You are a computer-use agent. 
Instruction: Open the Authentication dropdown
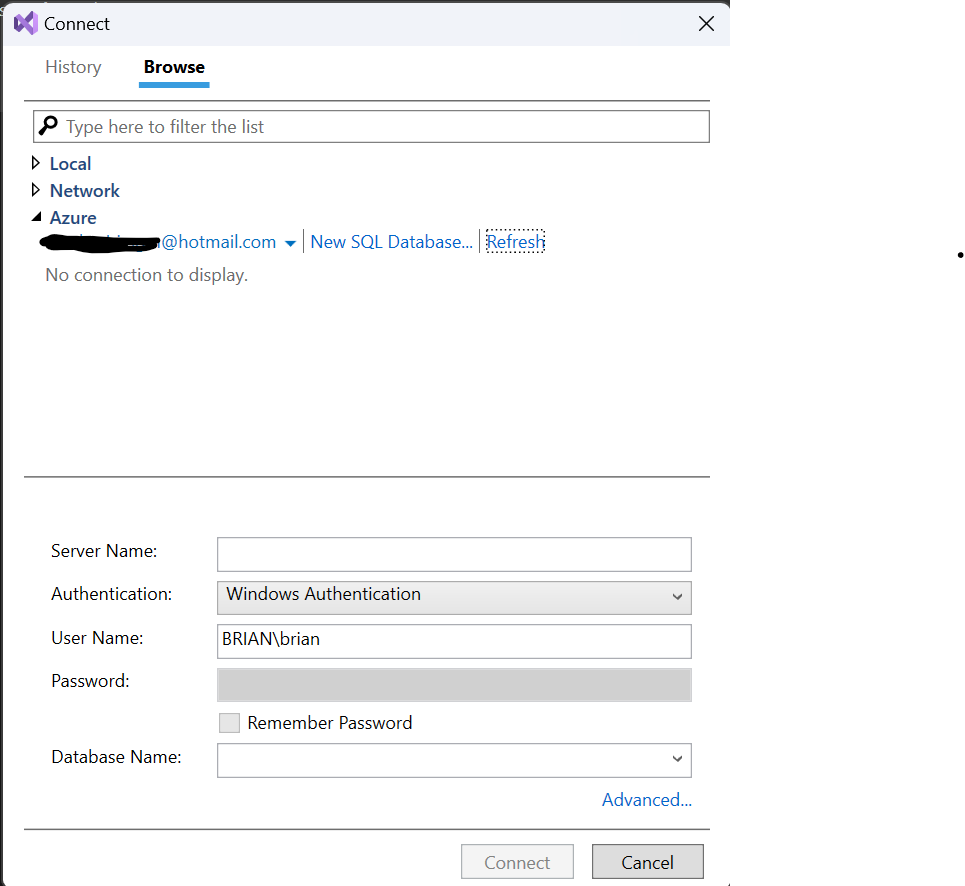tap(454, 597)
